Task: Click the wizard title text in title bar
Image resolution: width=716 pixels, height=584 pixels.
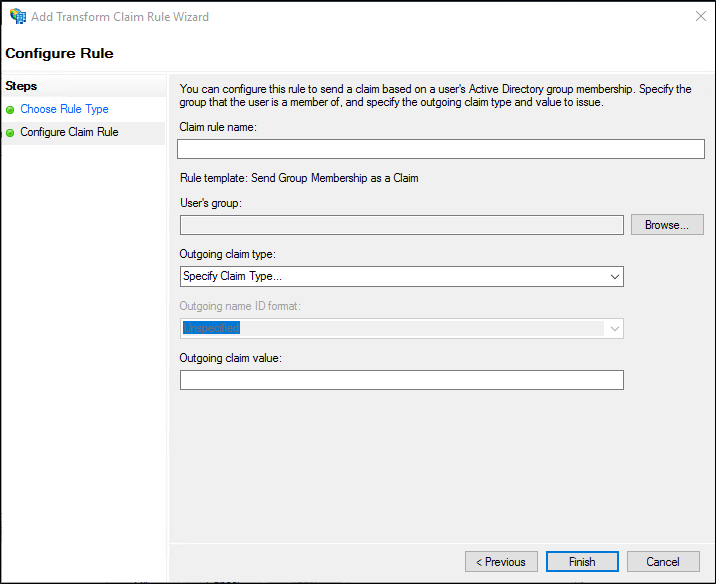Action: point(120,17)
